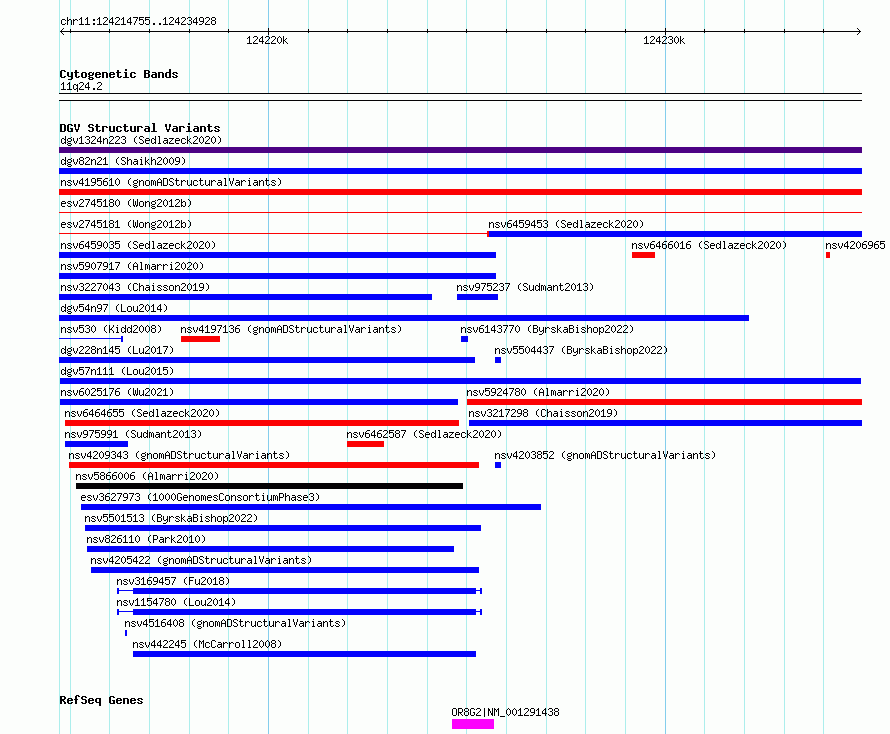The height and width of the screenshot is (734, 890).
Task: Click the 124230k ruler position label
Action: click(x=664, y=40)
